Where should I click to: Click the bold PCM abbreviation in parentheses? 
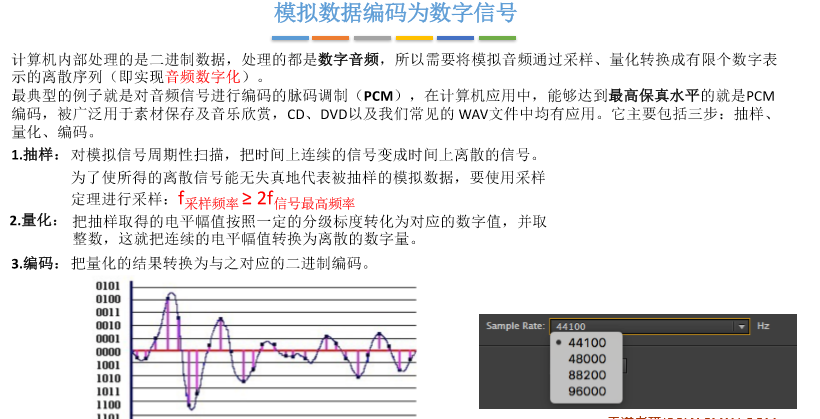point(378,96)
